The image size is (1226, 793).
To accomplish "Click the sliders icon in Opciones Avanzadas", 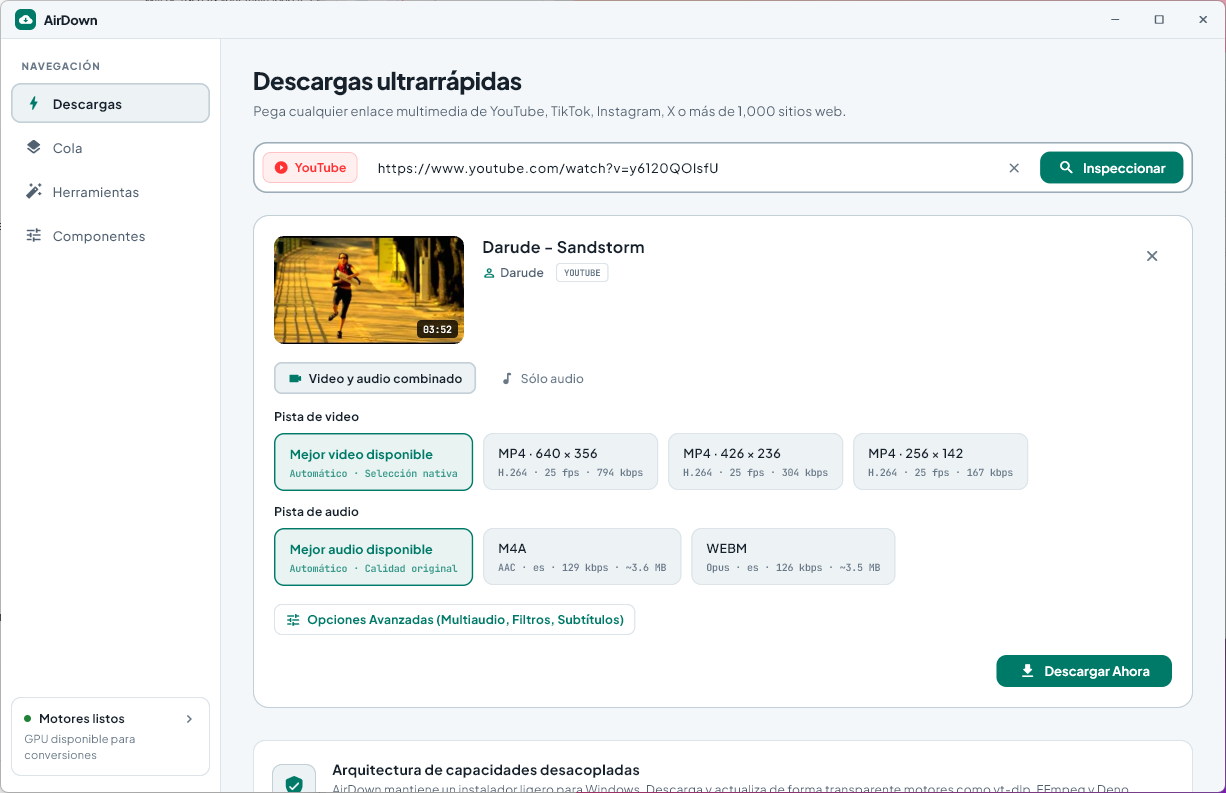I will coord(293,620).
